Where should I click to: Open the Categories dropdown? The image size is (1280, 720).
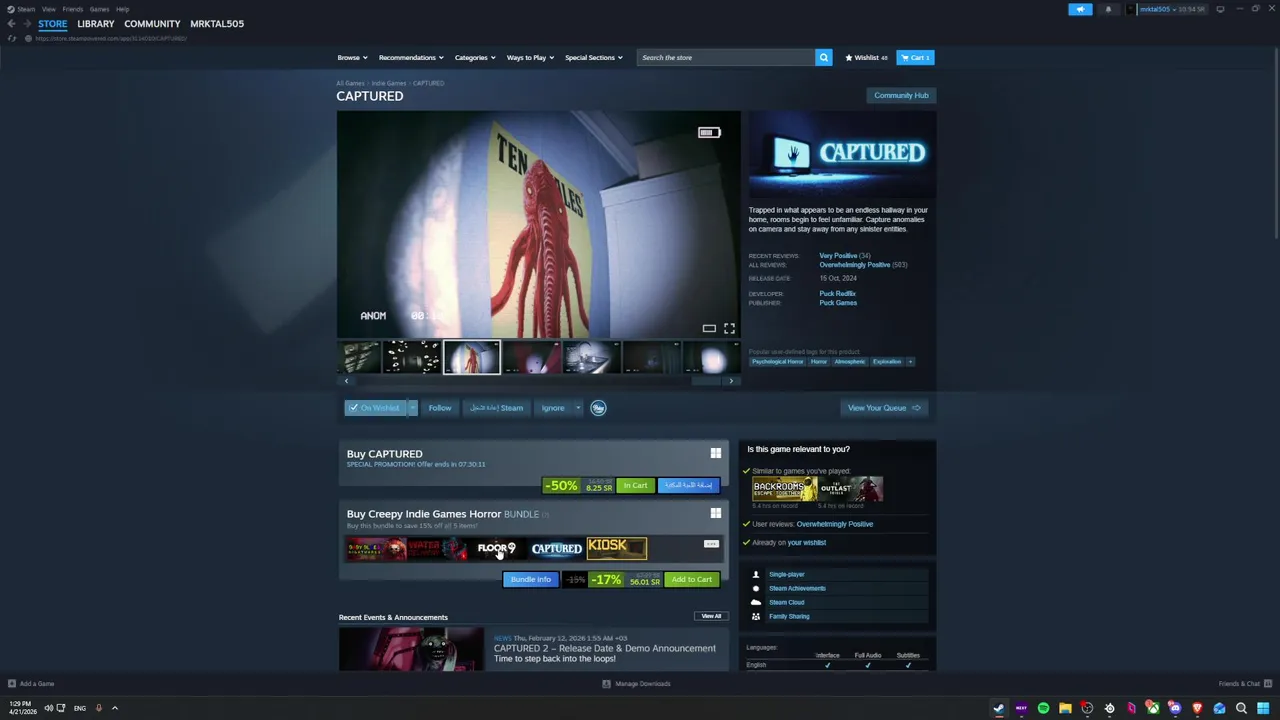click(475, 57)
